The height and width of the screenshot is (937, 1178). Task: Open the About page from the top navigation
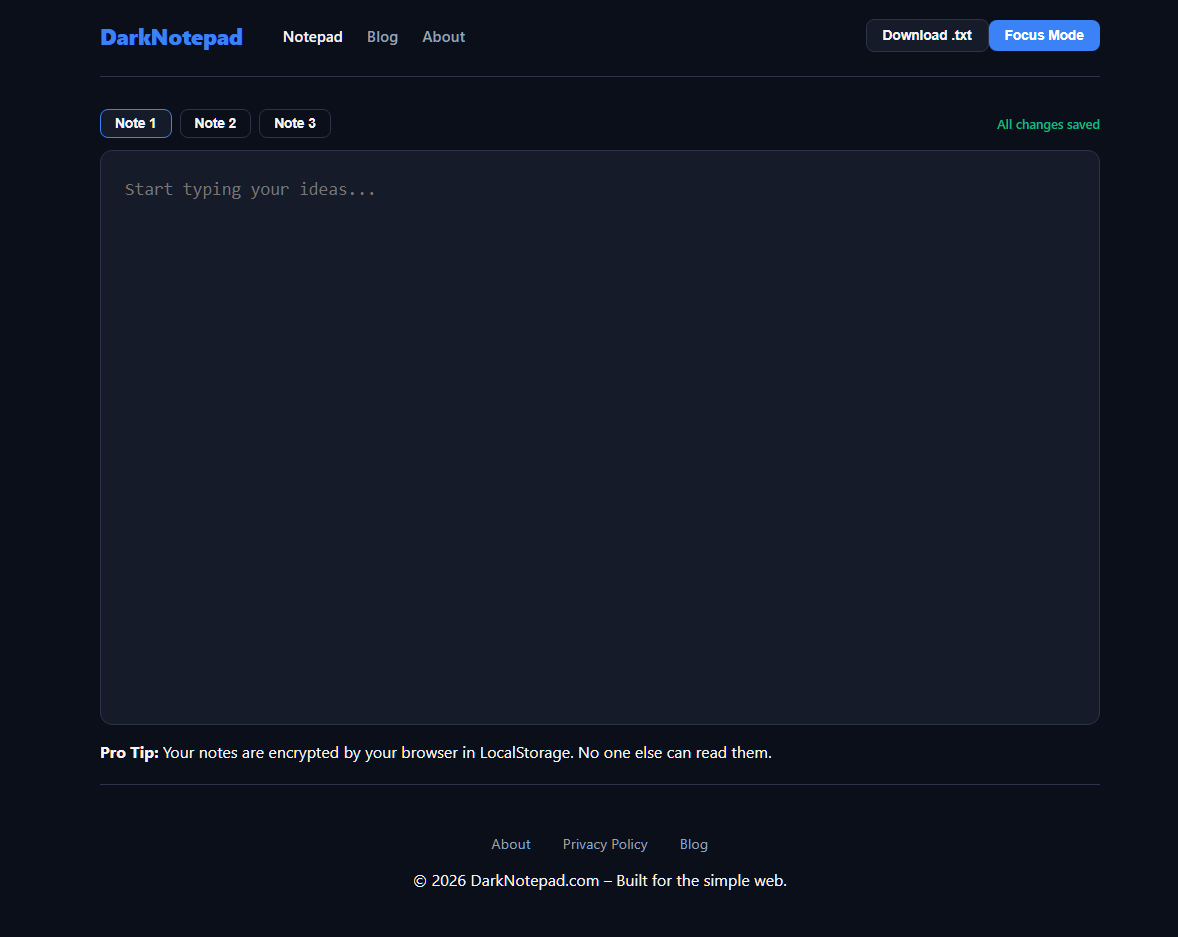443,36
